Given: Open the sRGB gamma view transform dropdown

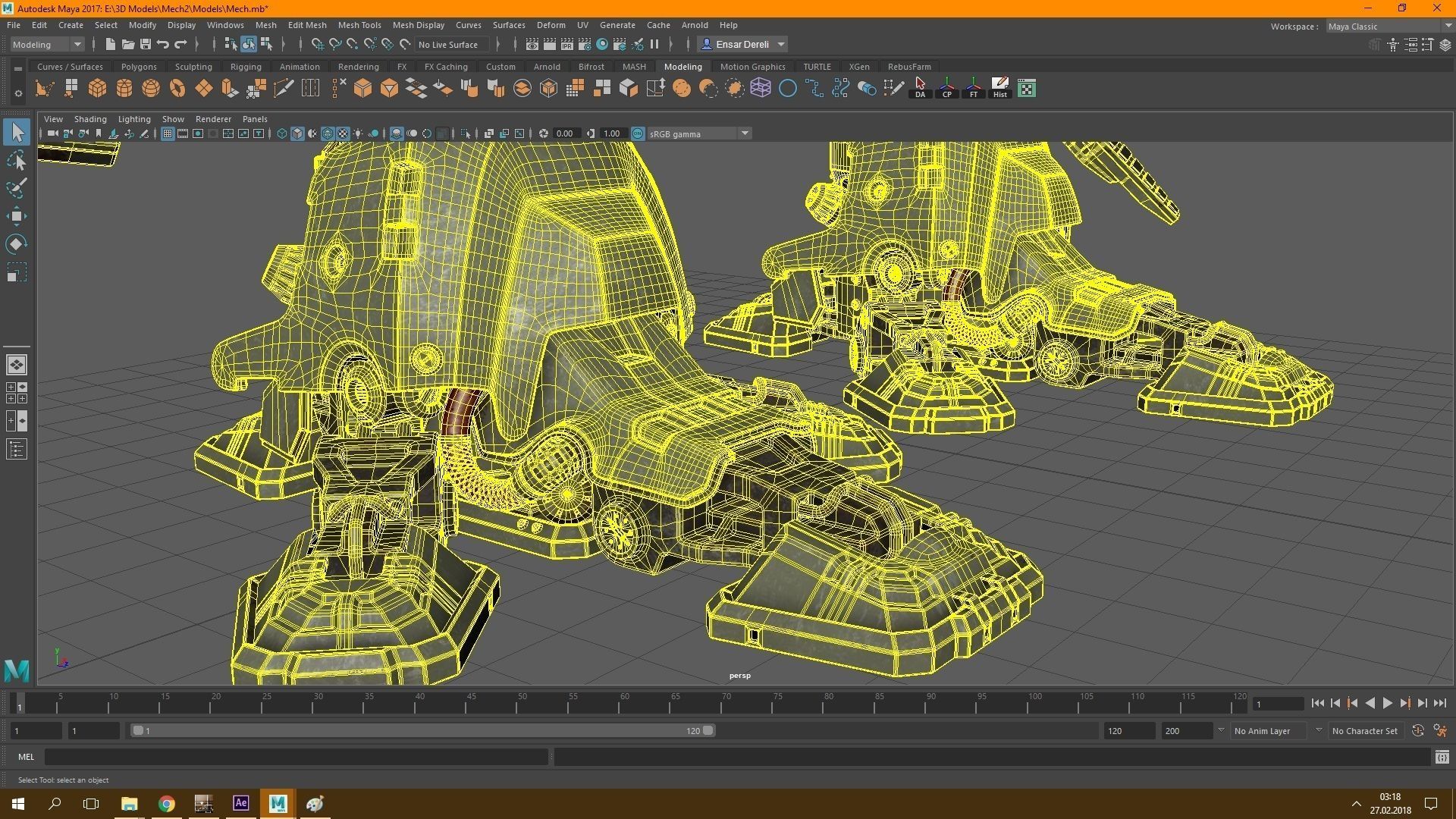Looking at the screenshot, I should click(699, 133).
